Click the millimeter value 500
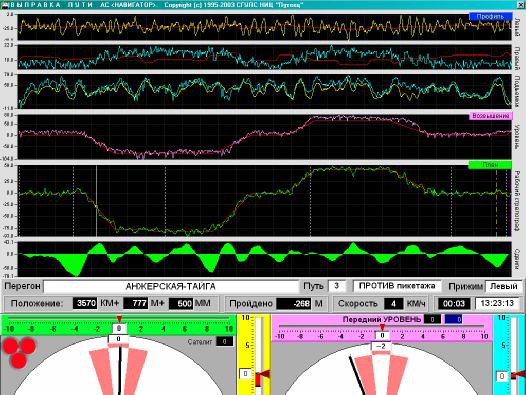 point(181,303)
